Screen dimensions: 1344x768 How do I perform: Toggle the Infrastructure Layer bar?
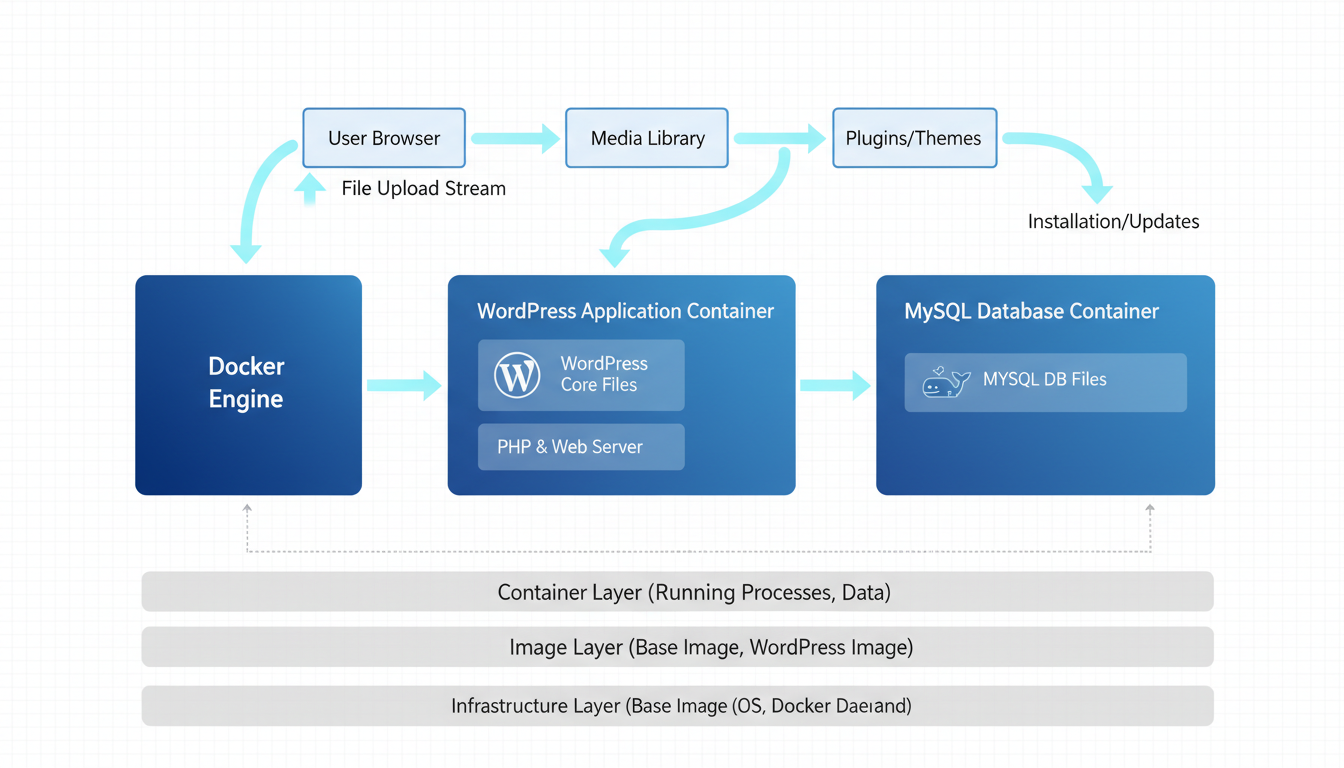pos(678,706)
